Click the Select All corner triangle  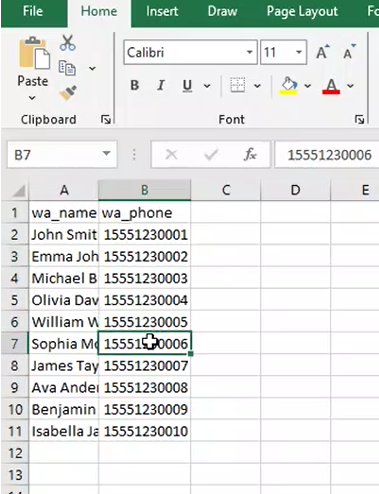coord(18,191)
